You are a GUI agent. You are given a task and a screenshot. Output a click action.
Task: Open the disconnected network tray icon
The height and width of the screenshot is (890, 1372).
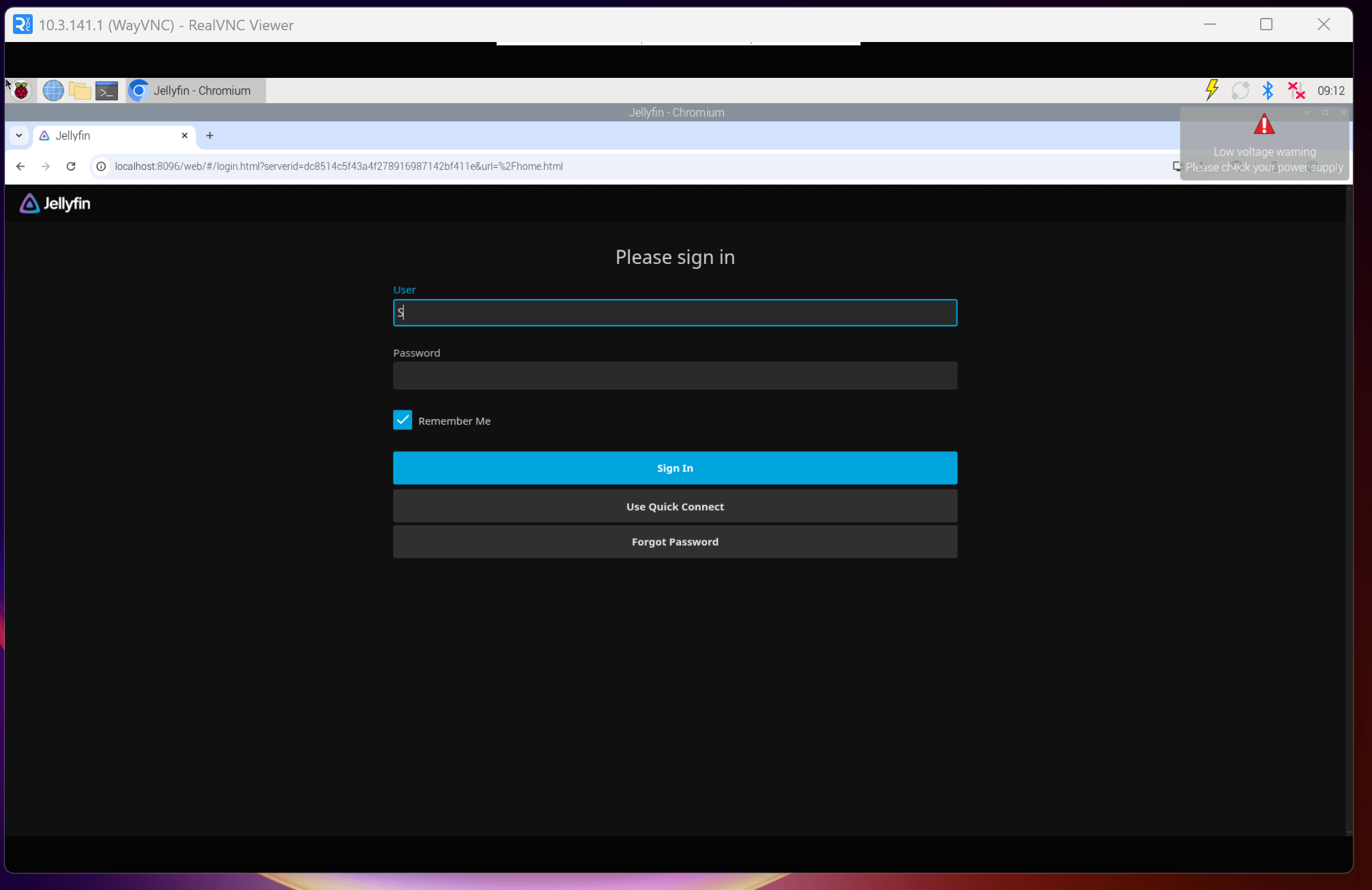[x=1296, y=91]
